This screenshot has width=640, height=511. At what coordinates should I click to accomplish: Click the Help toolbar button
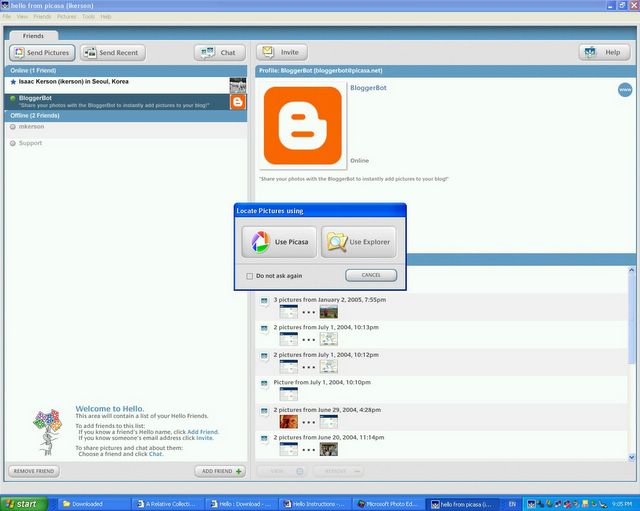pos(604,52)
